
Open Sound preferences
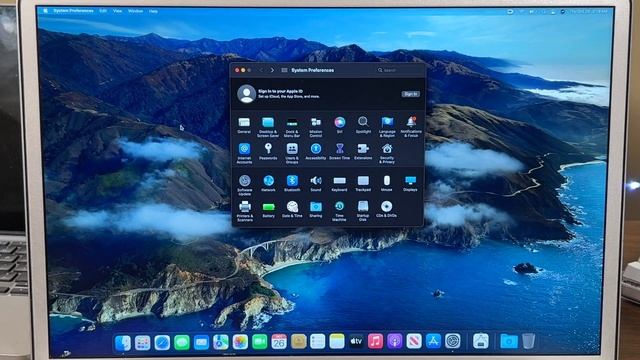click(x=316, y=183)
